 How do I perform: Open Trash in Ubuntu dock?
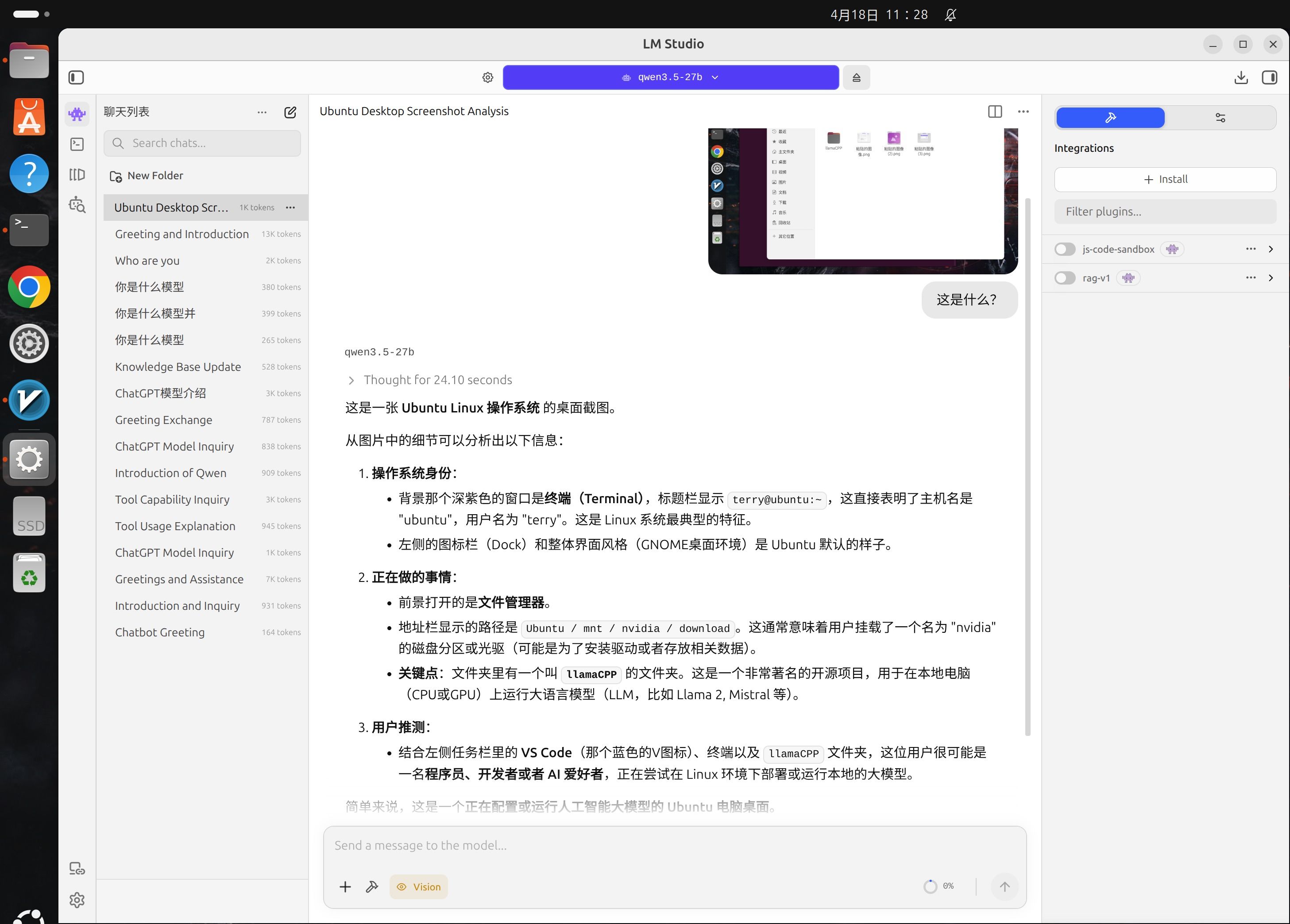click(x=29, y=573)
